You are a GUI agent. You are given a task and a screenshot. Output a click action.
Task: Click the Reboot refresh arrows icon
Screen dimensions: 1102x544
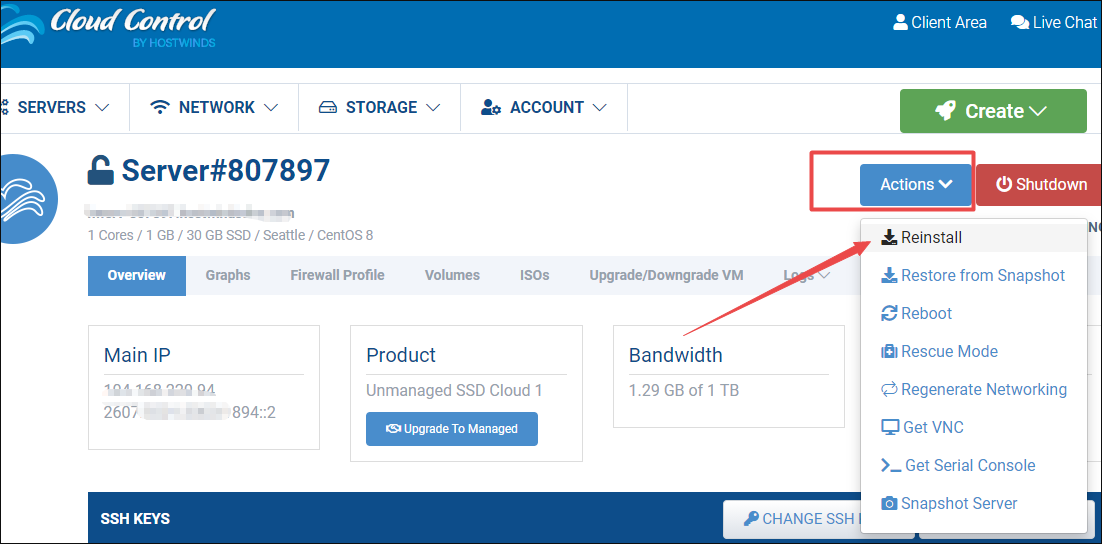tap(889, 313)
